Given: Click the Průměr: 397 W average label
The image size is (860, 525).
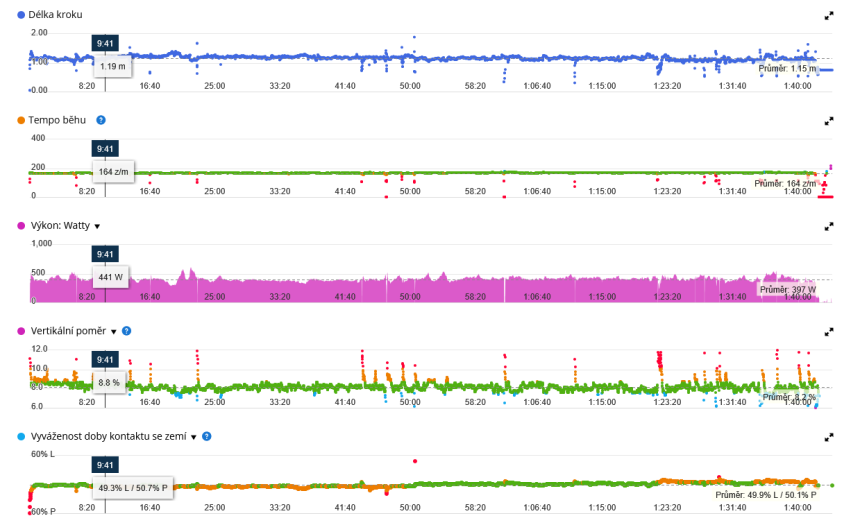Looking at the screenshot, I should pyautogui.click(x=787, y=290).
